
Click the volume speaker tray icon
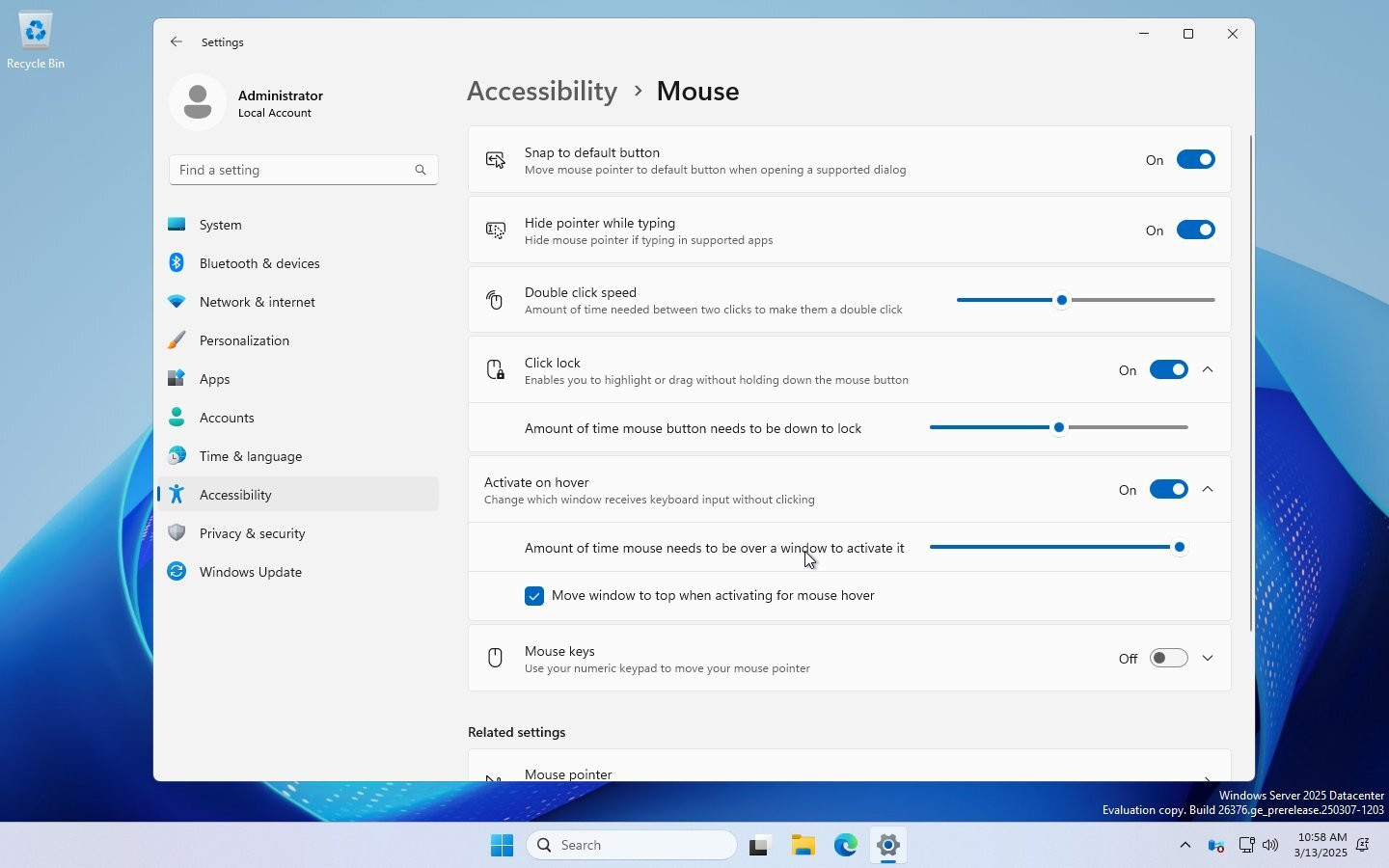point(1270,845)
